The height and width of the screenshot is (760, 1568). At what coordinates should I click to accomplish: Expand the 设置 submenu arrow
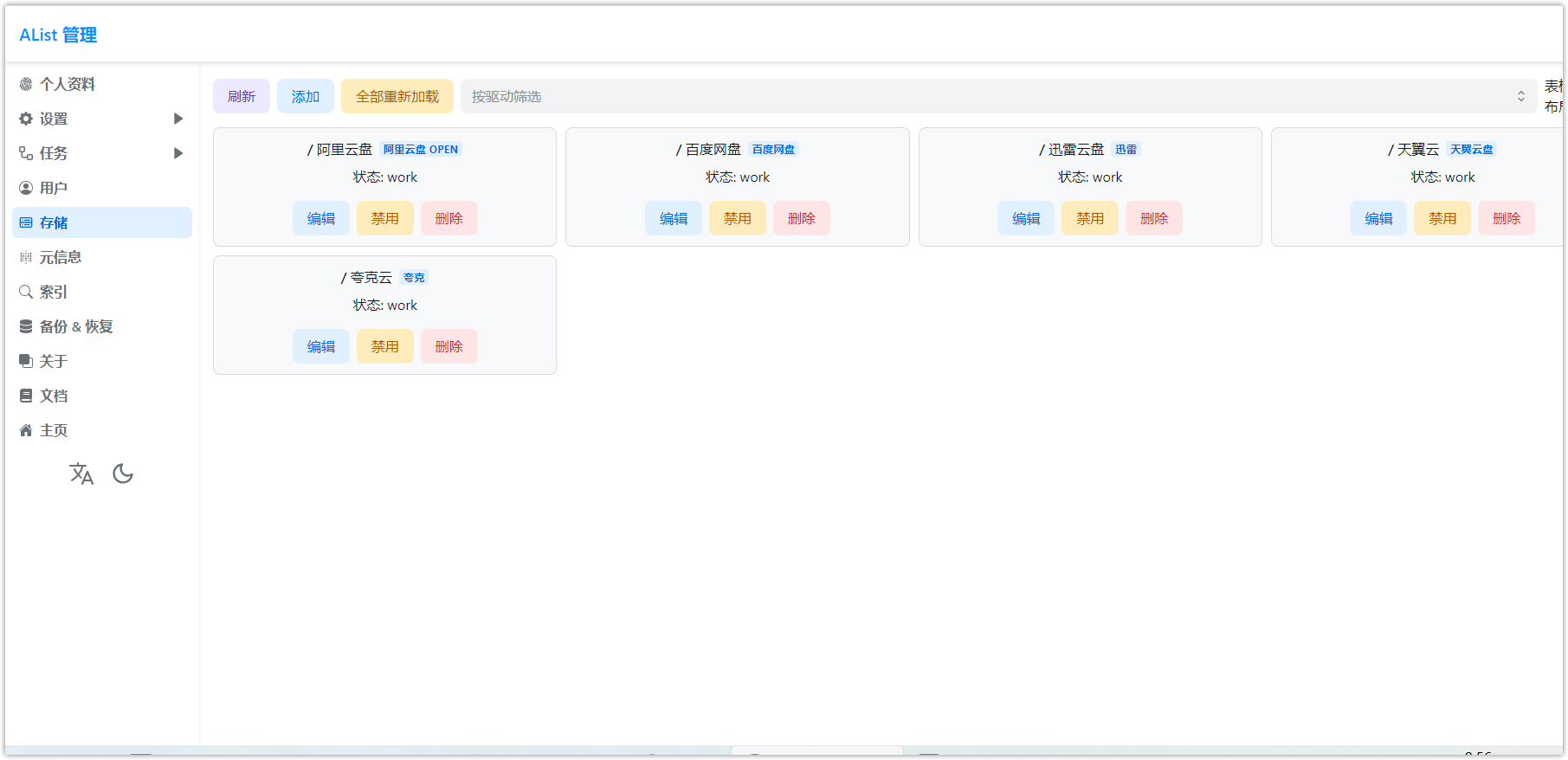point(178,119)
